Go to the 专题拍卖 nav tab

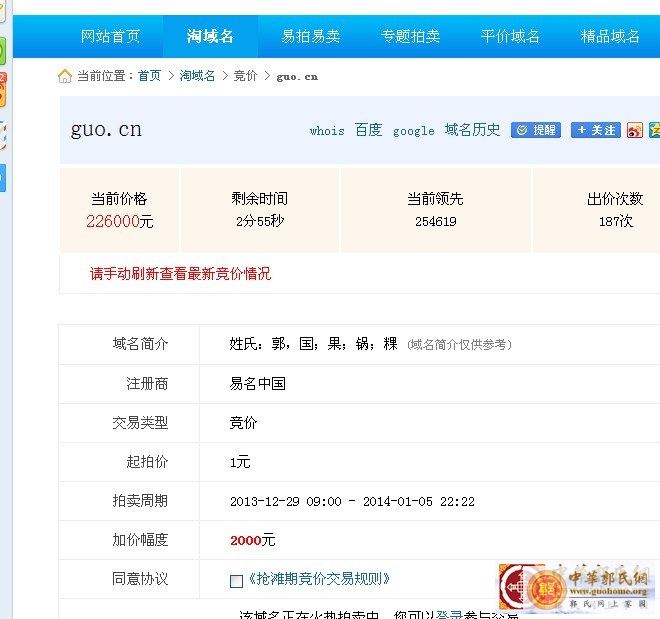coord(410,37)
